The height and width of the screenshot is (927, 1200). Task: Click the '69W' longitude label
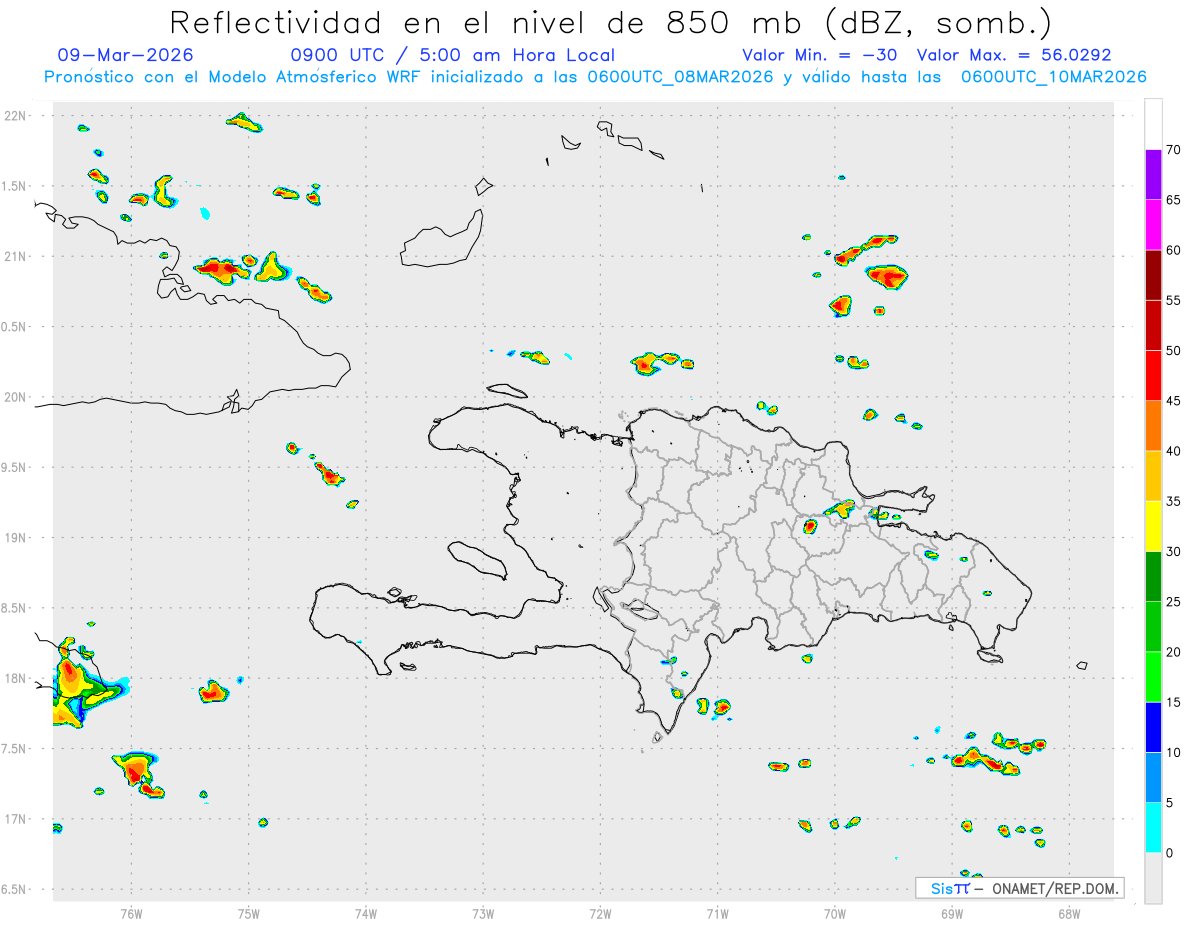coord(952,913)
